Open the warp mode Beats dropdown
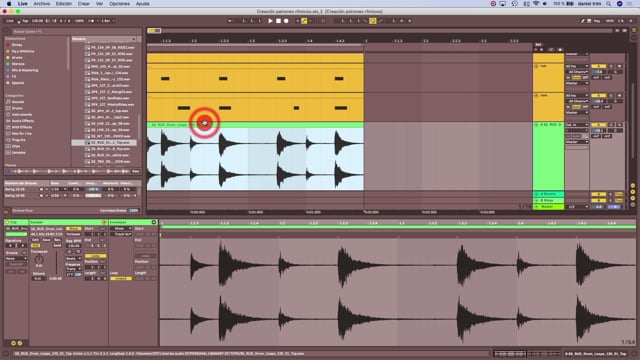Image resolution: width=640 pixels, height=360 pixels. click(x=73, y=258)
